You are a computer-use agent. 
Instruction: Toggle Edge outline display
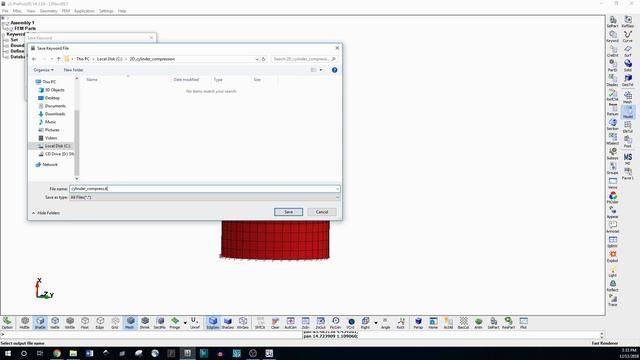point(100,323)
